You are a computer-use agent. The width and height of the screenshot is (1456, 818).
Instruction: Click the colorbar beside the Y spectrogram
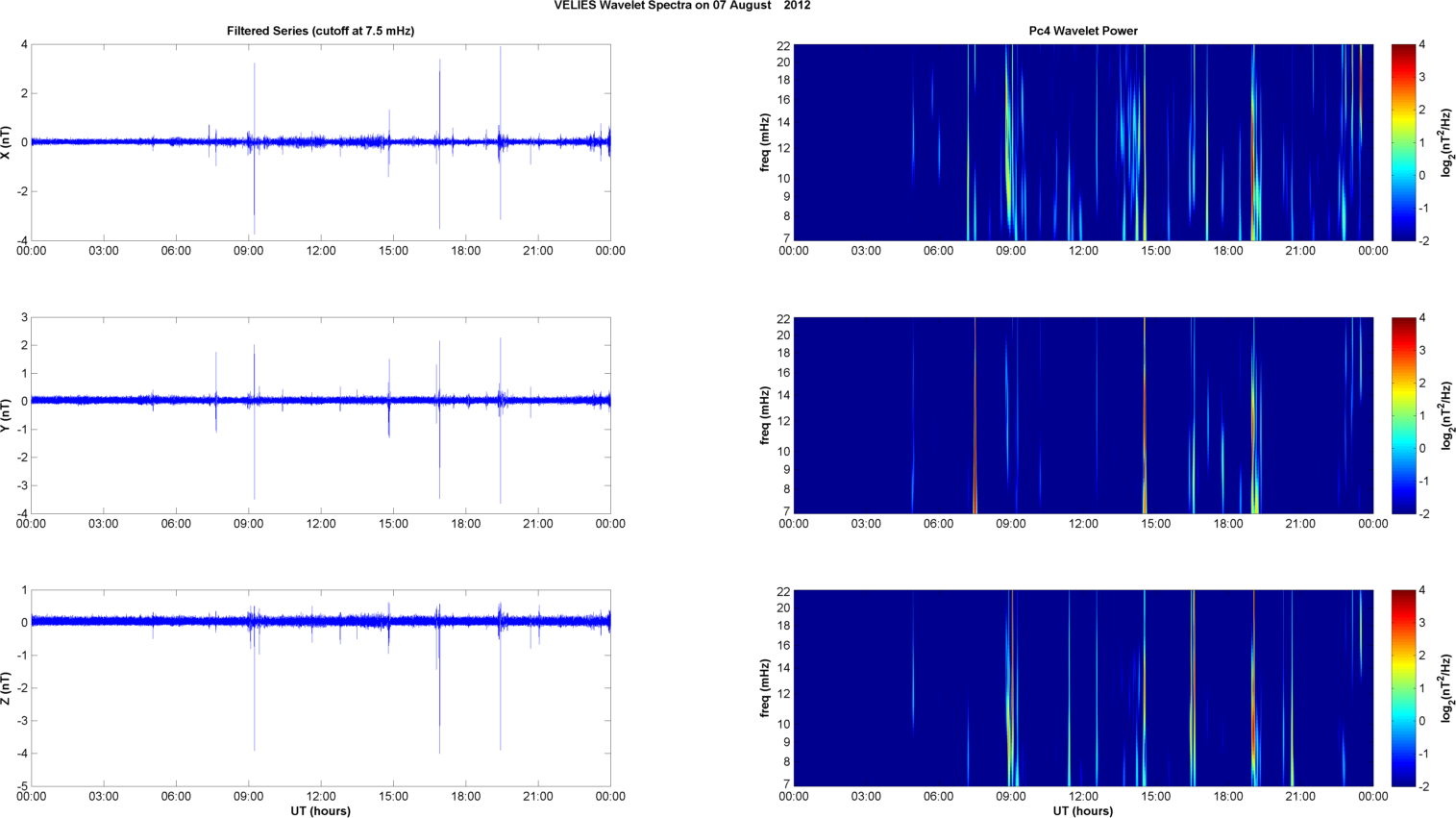(1403, 415)
